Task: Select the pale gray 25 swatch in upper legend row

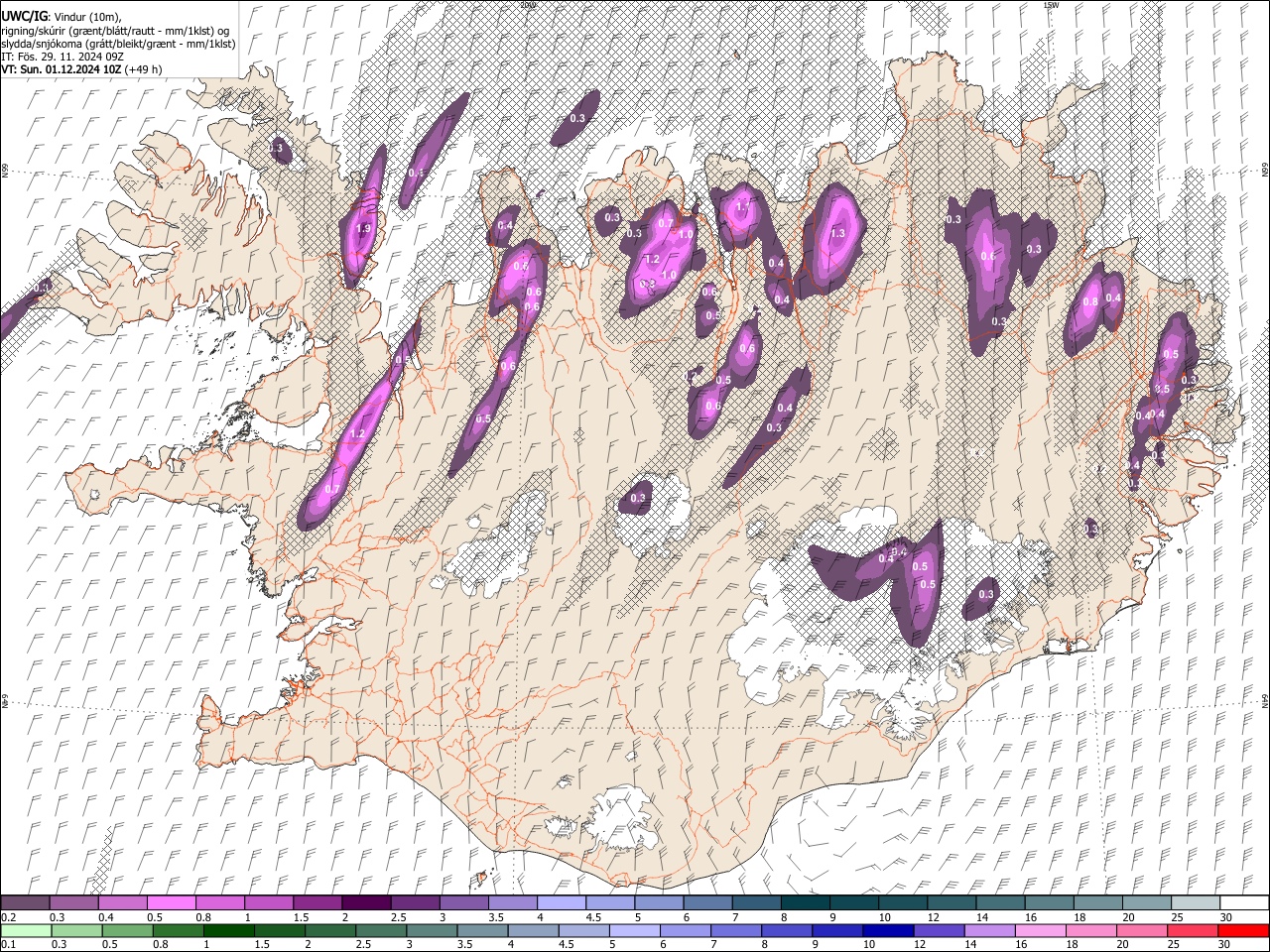Action: coord(1196,902)
